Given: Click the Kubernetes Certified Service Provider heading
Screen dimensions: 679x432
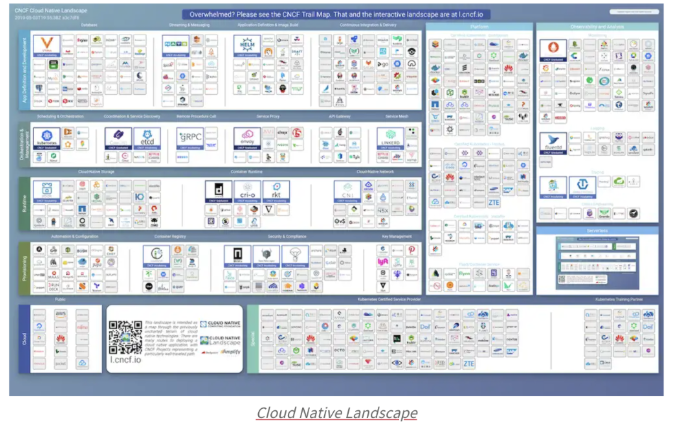Looking at the screenshot, I should click(x=389, y=300).
